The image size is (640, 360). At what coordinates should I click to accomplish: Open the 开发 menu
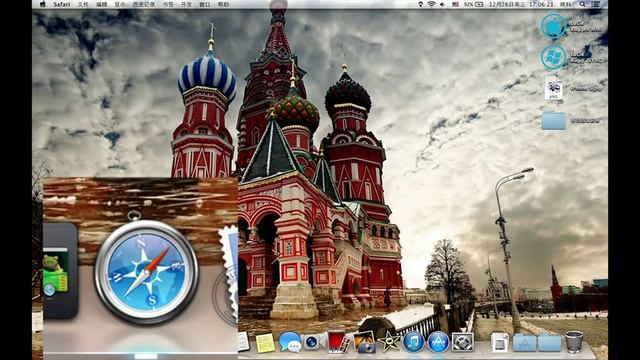pyautogui.click(x=186, y=4)
